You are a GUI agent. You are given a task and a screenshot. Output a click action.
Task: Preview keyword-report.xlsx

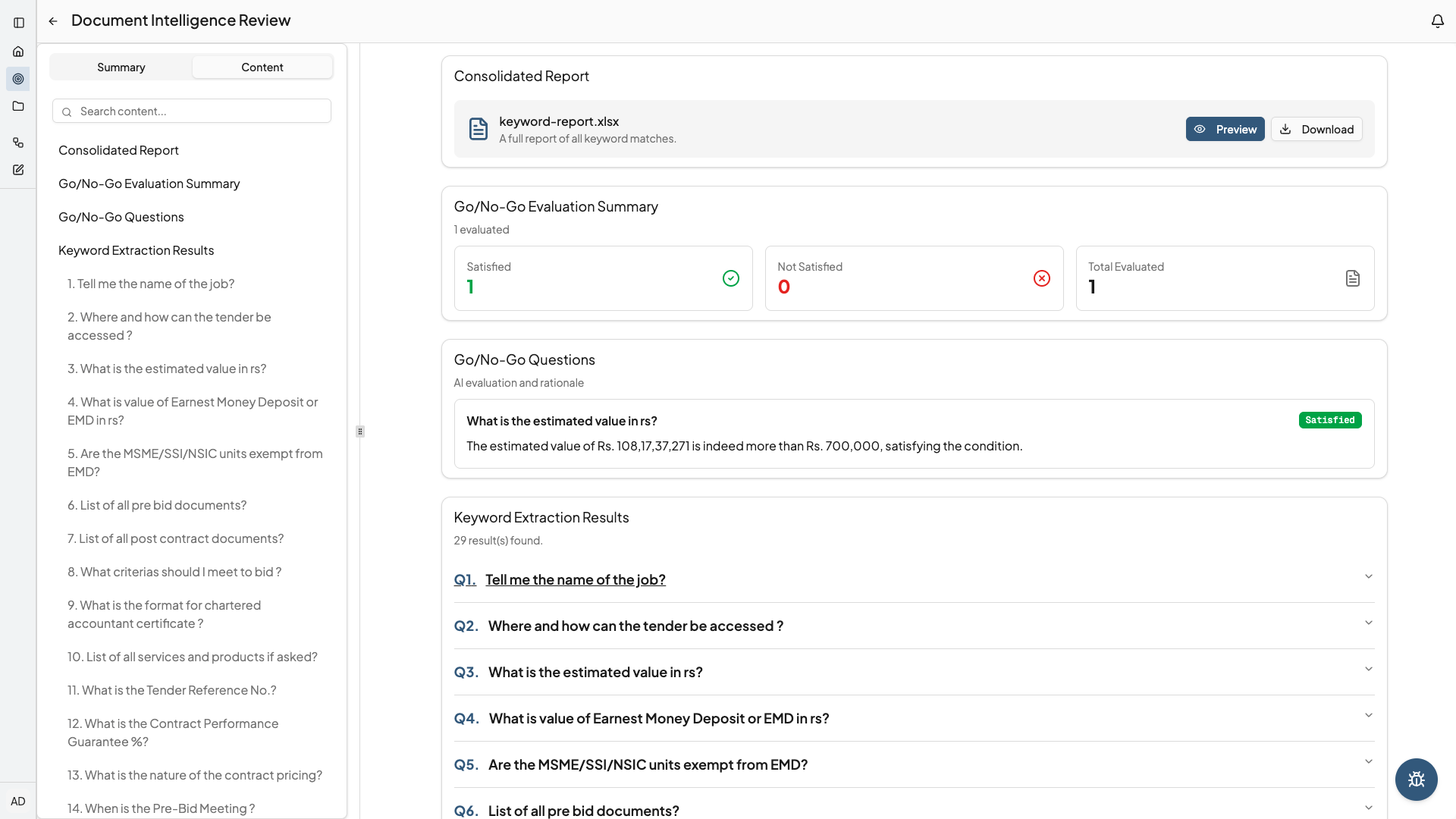(1225, 130)
